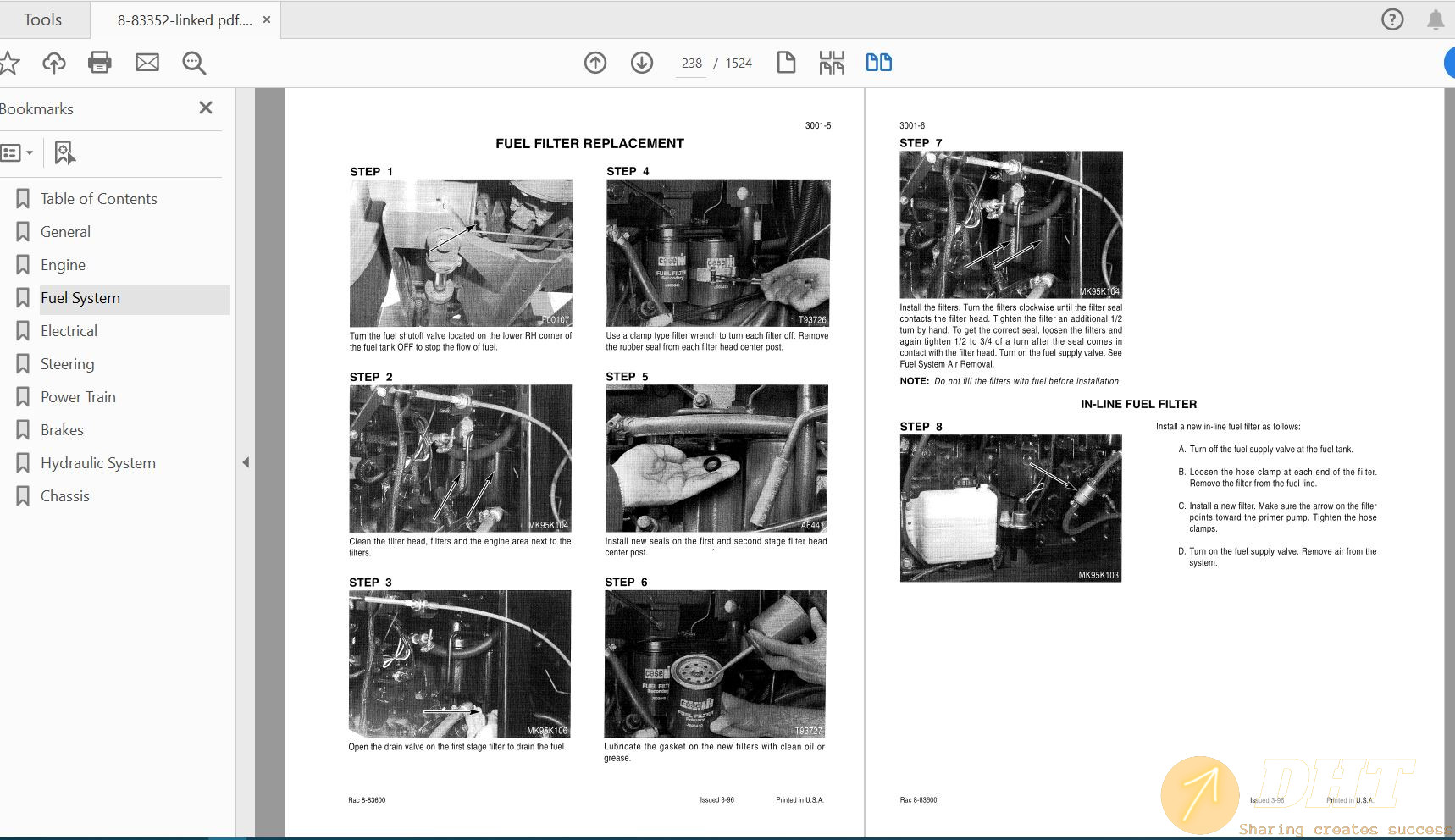Jump to the Electrical bookmark
Screen dimensions: 1455x840
tap(69, 331)
